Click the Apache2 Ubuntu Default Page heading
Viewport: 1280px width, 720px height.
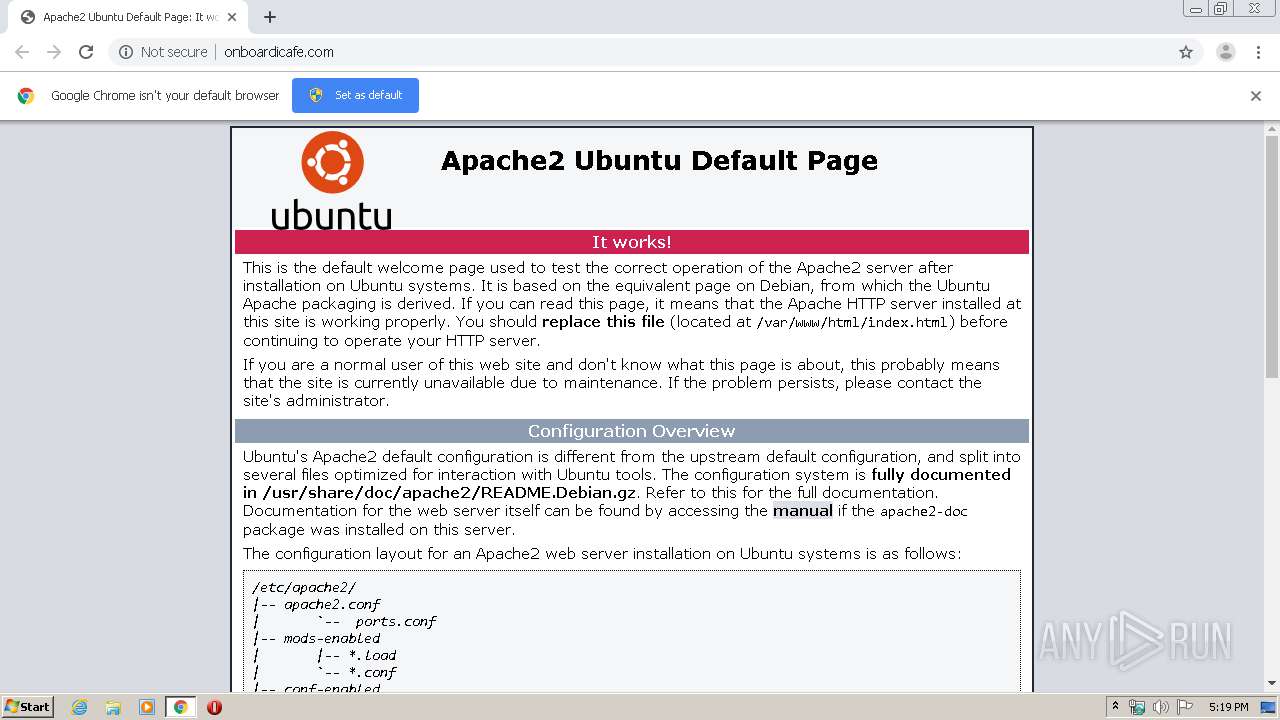pyautogui.click(x=659, y=160)
